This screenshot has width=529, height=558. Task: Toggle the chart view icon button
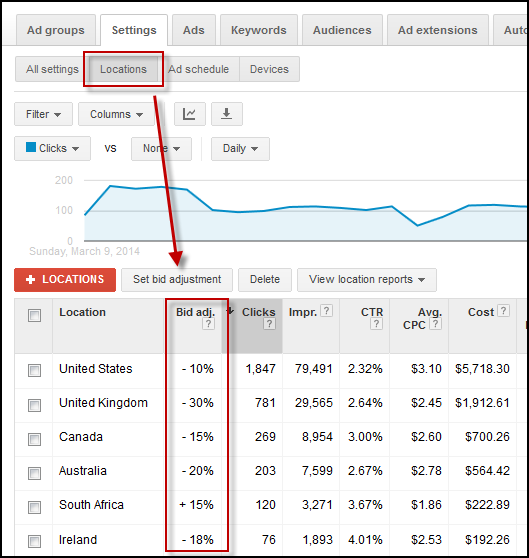tap(189, 114)
